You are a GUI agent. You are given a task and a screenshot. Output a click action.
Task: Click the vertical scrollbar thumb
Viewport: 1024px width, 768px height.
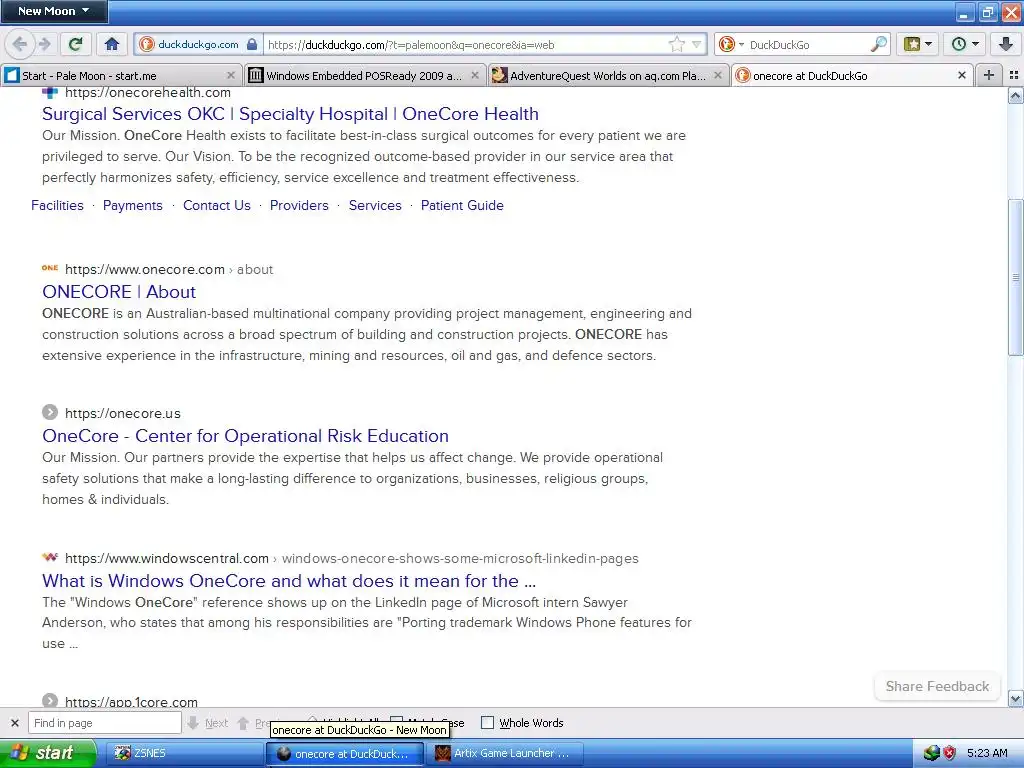click(x=1015, y=277)
